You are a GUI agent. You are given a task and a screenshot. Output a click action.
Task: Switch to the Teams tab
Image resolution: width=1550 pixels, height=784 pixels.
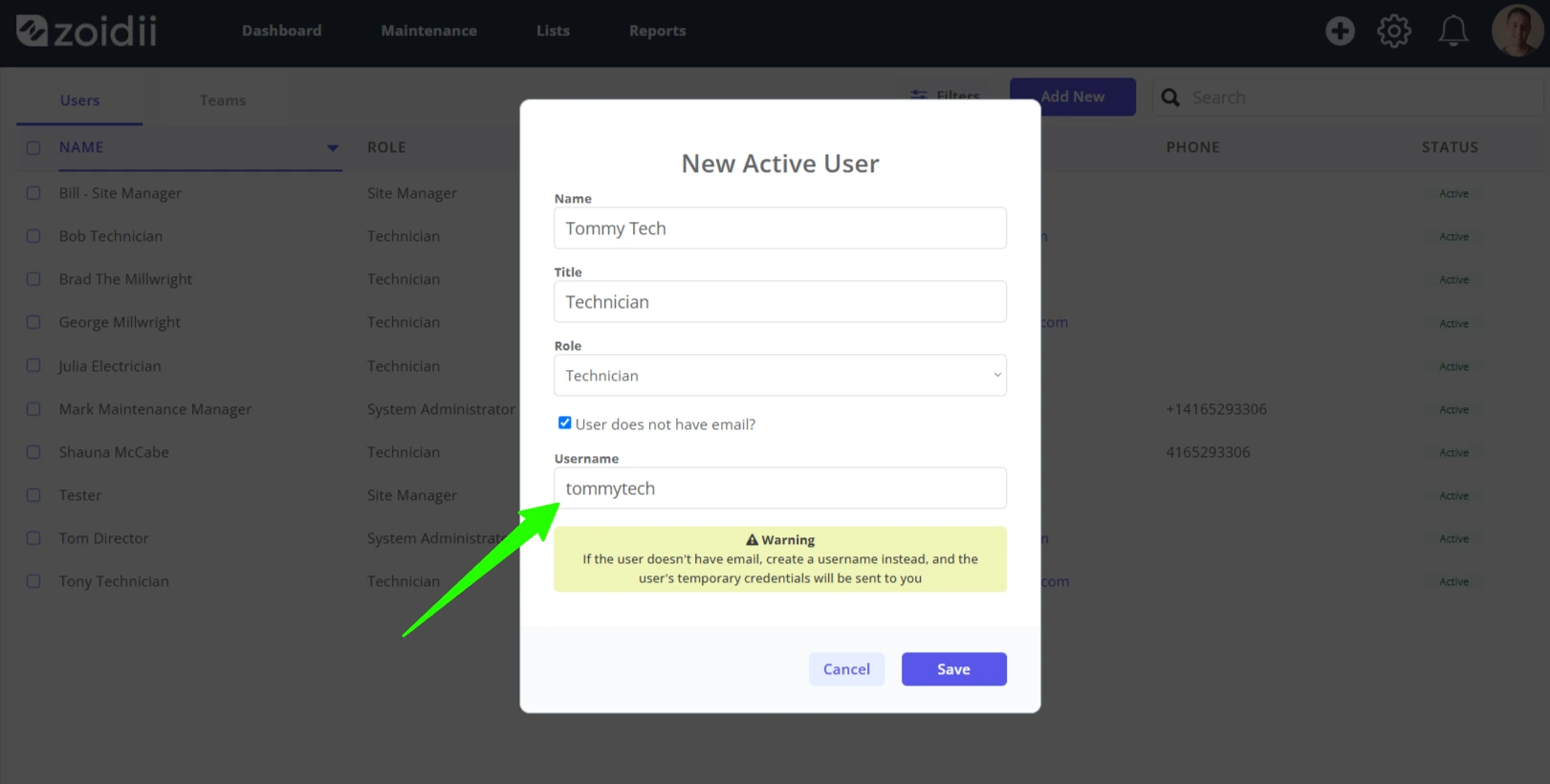click(x=223, y=100)
